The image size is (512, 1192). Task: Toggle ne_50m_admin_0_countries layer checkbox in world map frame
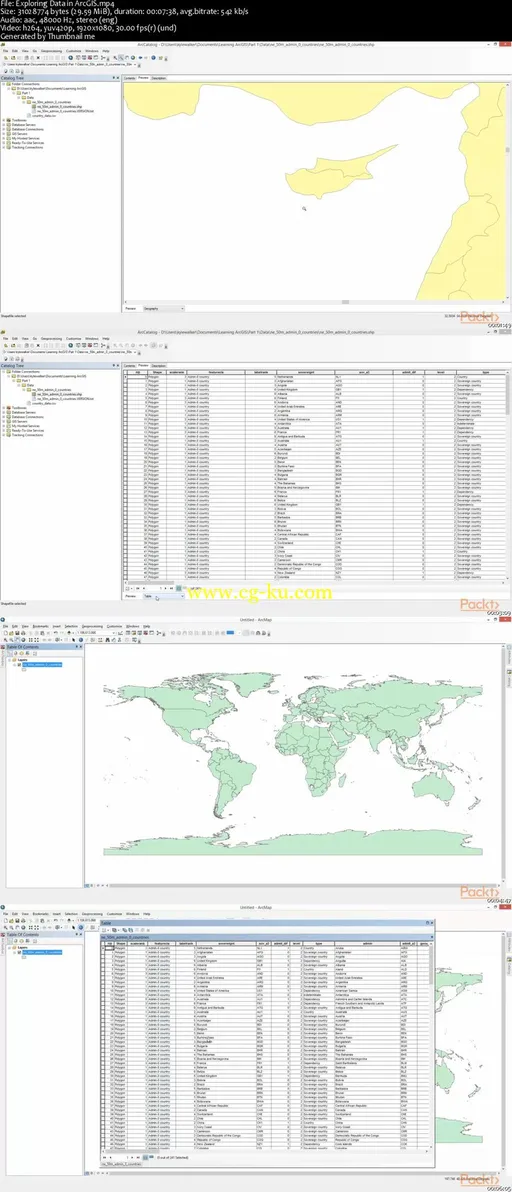click(x=19, y=664)
